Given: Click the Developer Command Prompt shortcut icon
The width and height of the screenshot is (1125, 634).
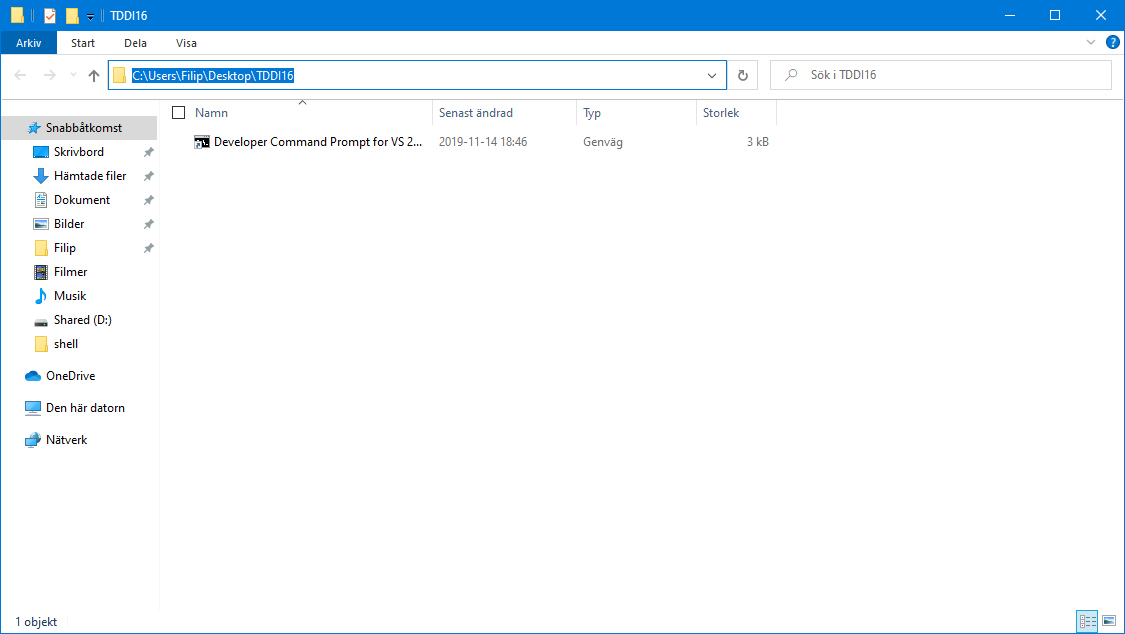Looking at the screenshot, I should point(202,142).
